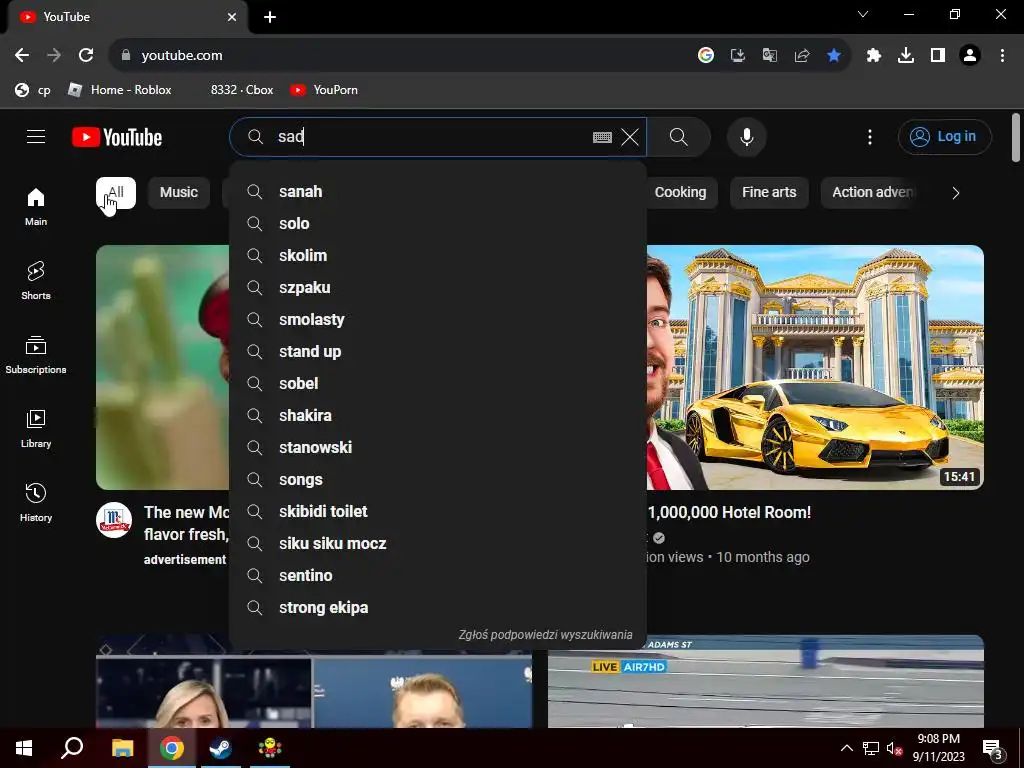Image resolution: width=1024 pixels, height=768 pixels.
Task: Clear the search box with the X icon
Action: point(630,137)
